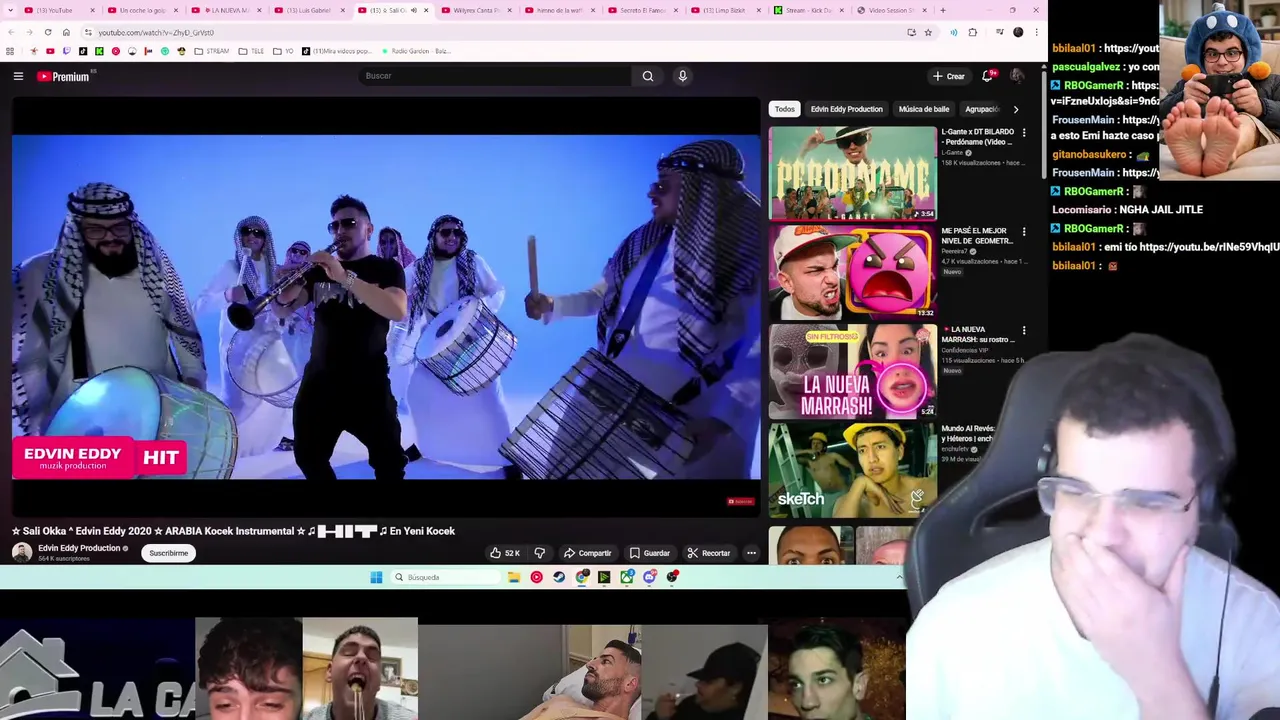The width and height of the screenshot is (1280, 720).
Task: Mute audio on the playing Sali Okka tab
Action: (414, 10)
